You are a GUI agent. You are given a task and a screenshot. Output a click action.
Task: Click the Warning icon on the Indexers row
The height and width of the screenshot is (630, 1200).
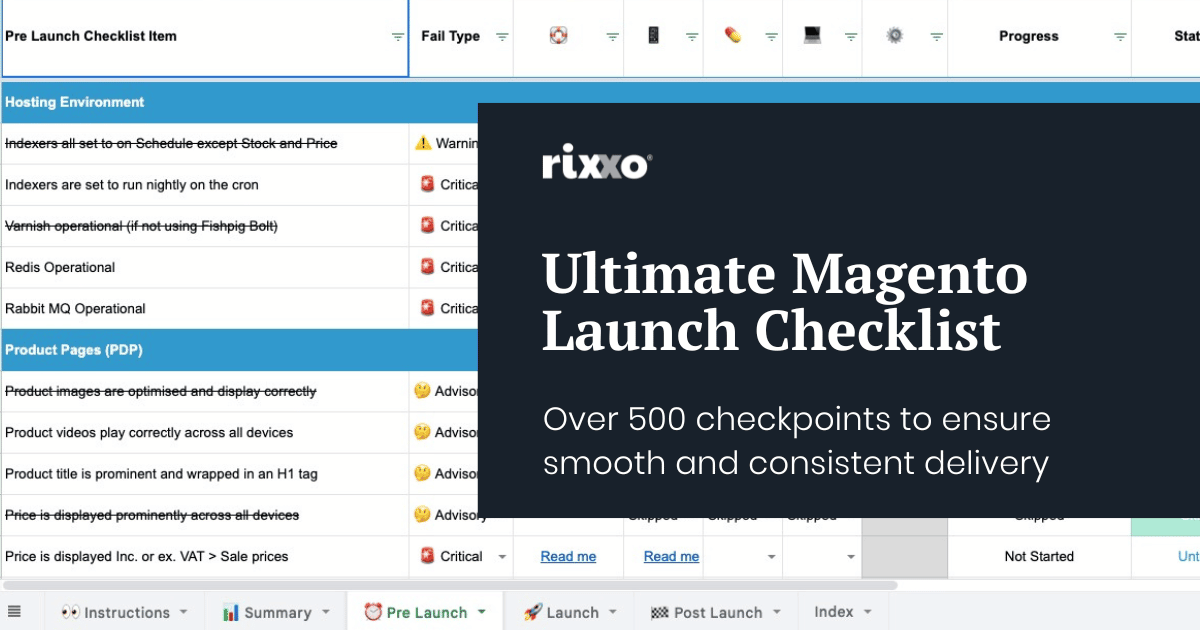click(x=424, y=143)
